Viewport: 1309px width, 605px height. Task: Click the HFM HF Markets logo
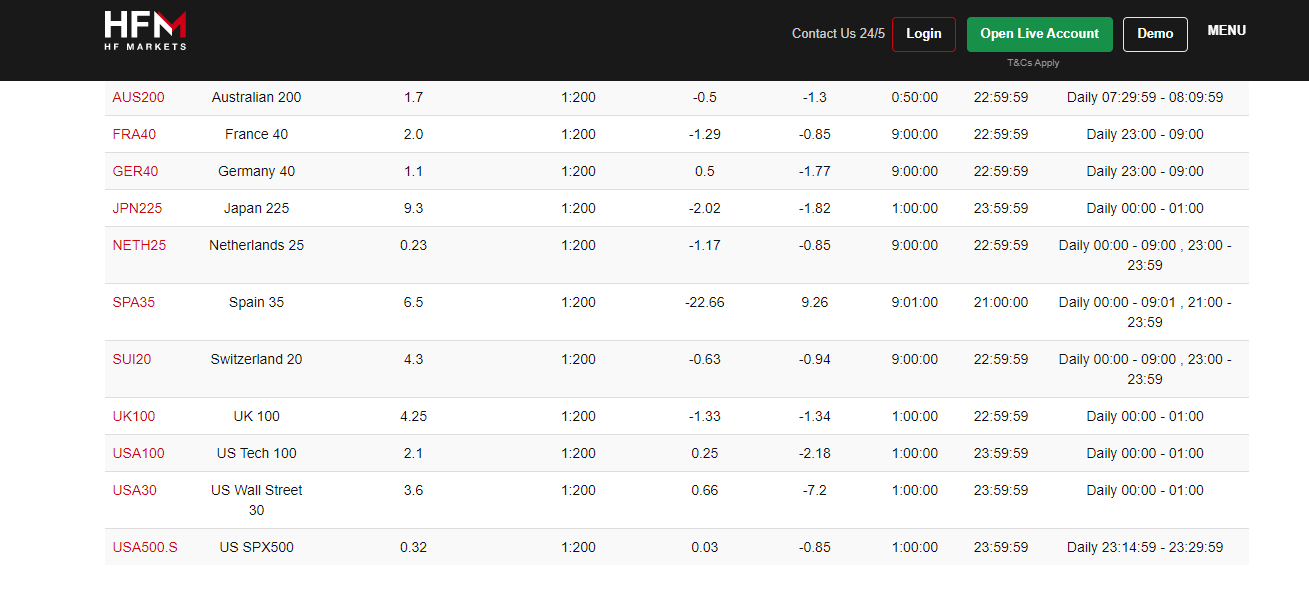[x=146, y=31]
